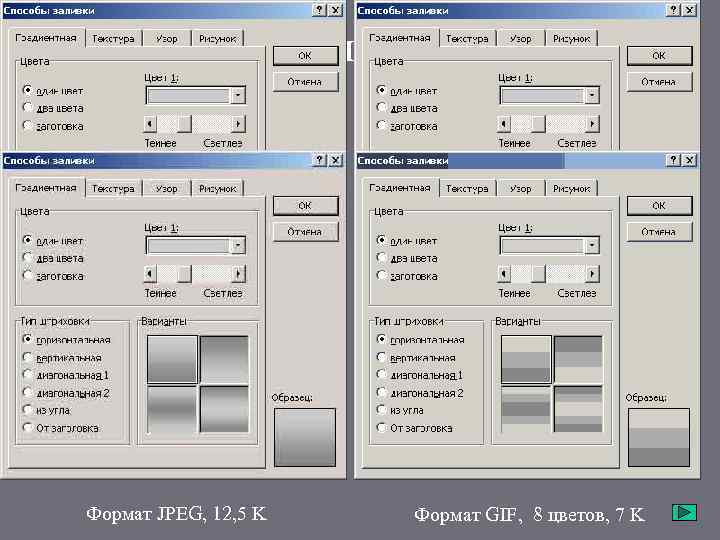Image resolution: width=720 pixels, height=540 pixels.
Task: Click help question mark in upper-right dialog title bar
Action: point(673,10)
